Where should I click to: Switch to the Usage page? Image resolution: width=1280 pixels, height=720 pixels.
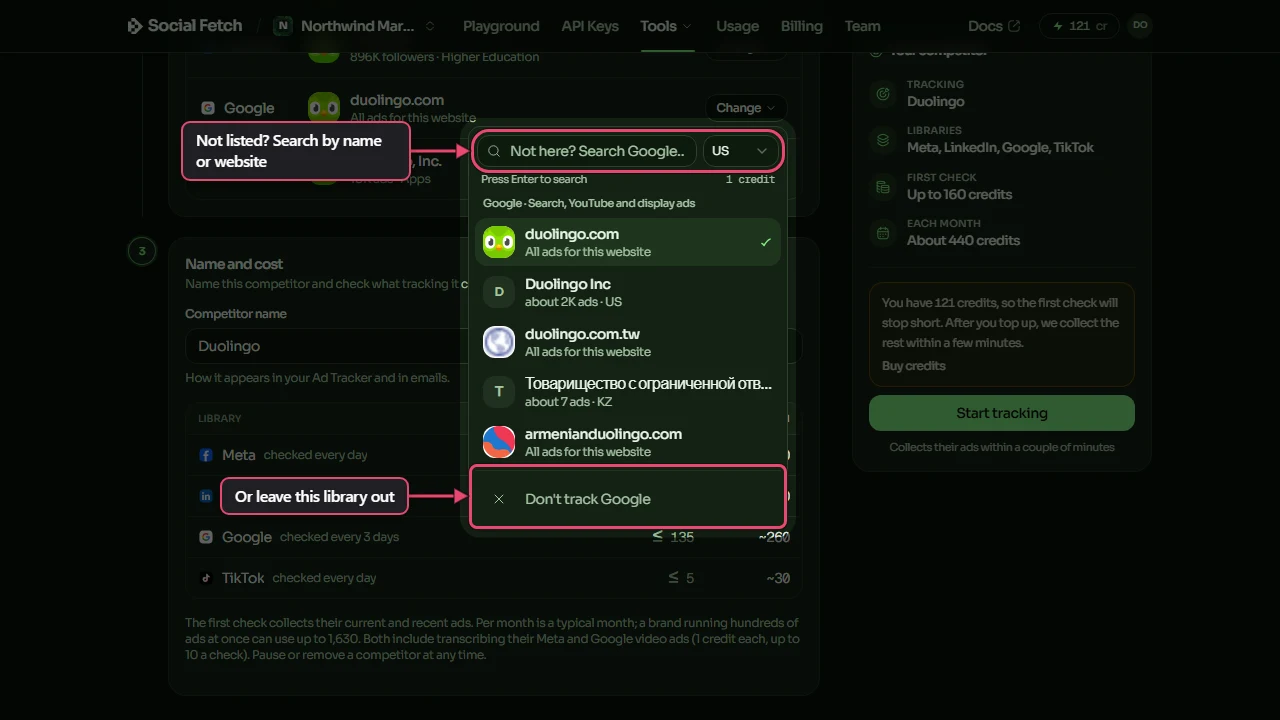click(x=737, y=26)
